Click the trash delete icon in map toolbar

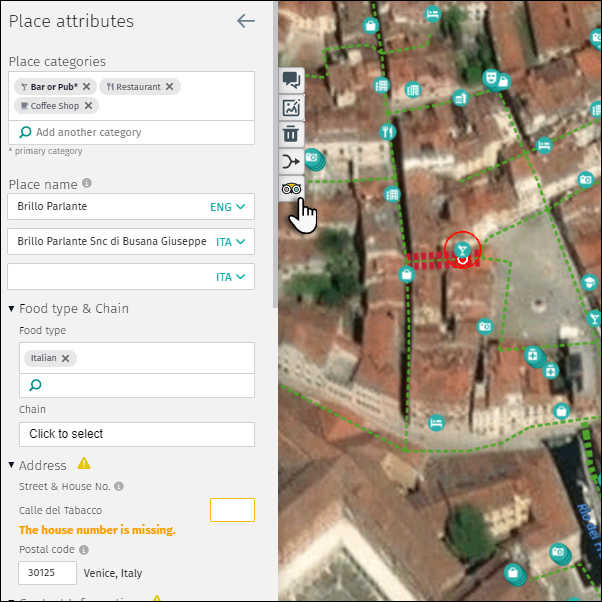pyautogui.click(x=291, y=134)
